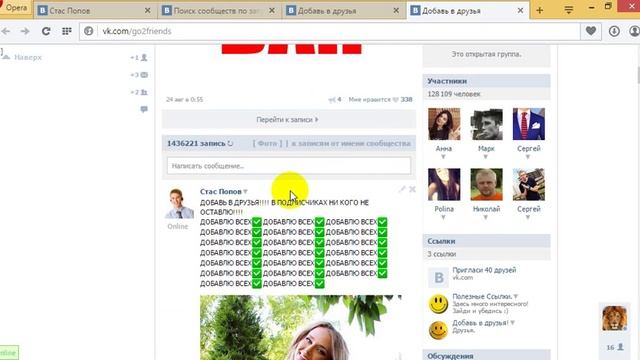Reload the current page
The width and height of the screenshot is (640, 360).
click(x=46, y=31)
